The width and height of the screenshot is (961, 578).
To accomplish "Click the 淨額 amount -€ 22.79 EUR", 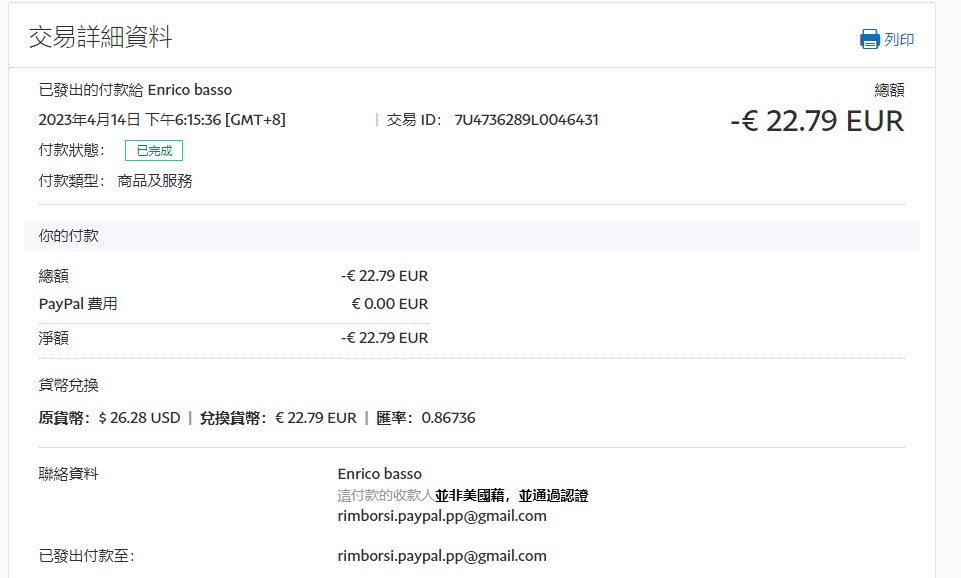I will click(x=384, y=338).
